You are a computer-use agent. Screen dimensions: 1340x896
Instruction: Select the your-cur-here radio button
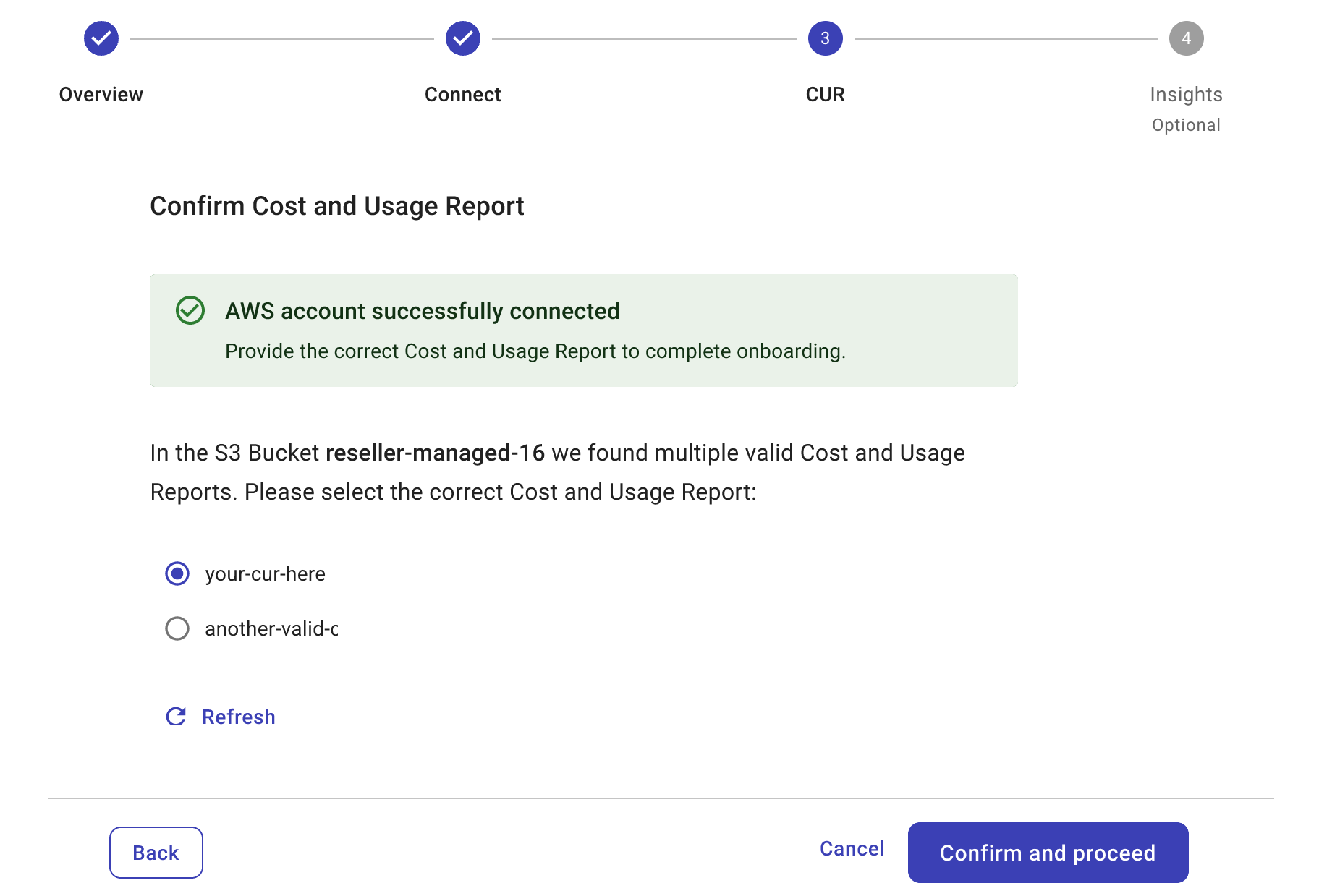click(177, 573)
